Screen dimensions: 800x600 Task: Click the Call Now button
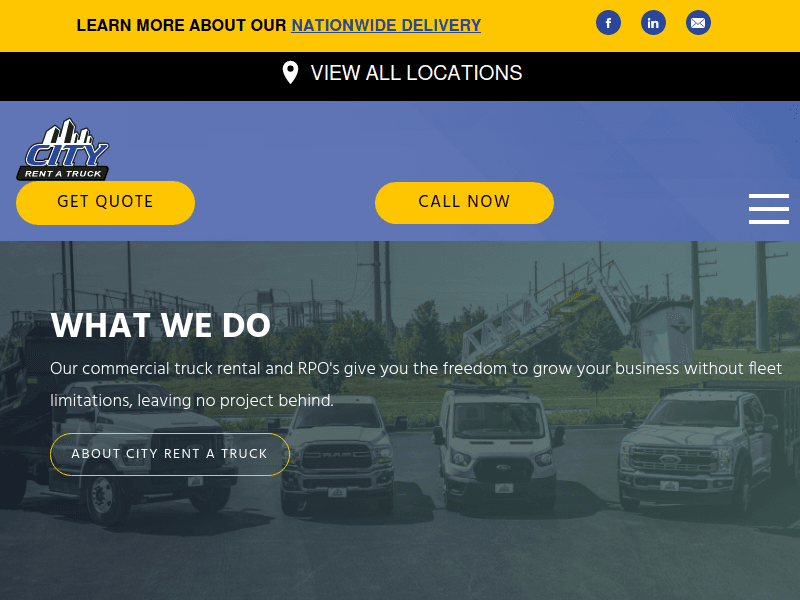pos(464,203)
